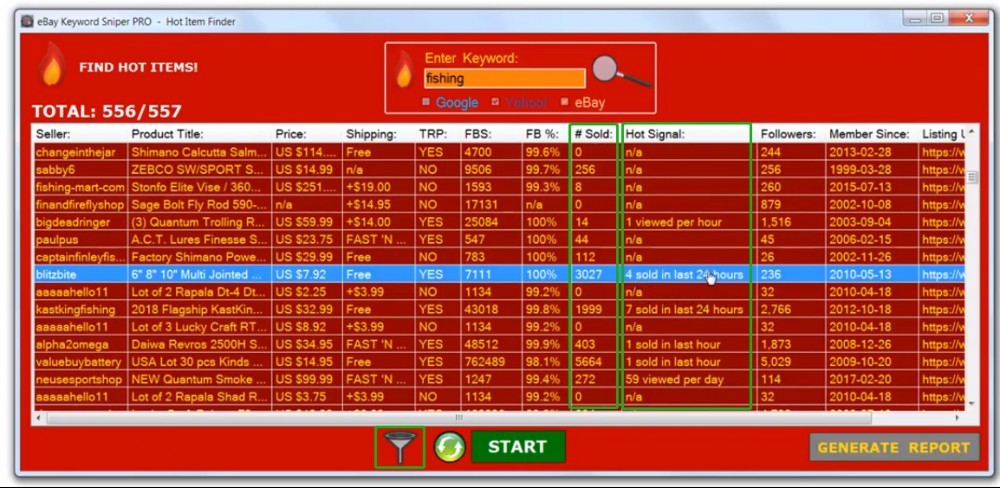Click the price cell 'US $7.92'
The width and height of the screenshot is (1000, 488).
(x=302, y=275)
